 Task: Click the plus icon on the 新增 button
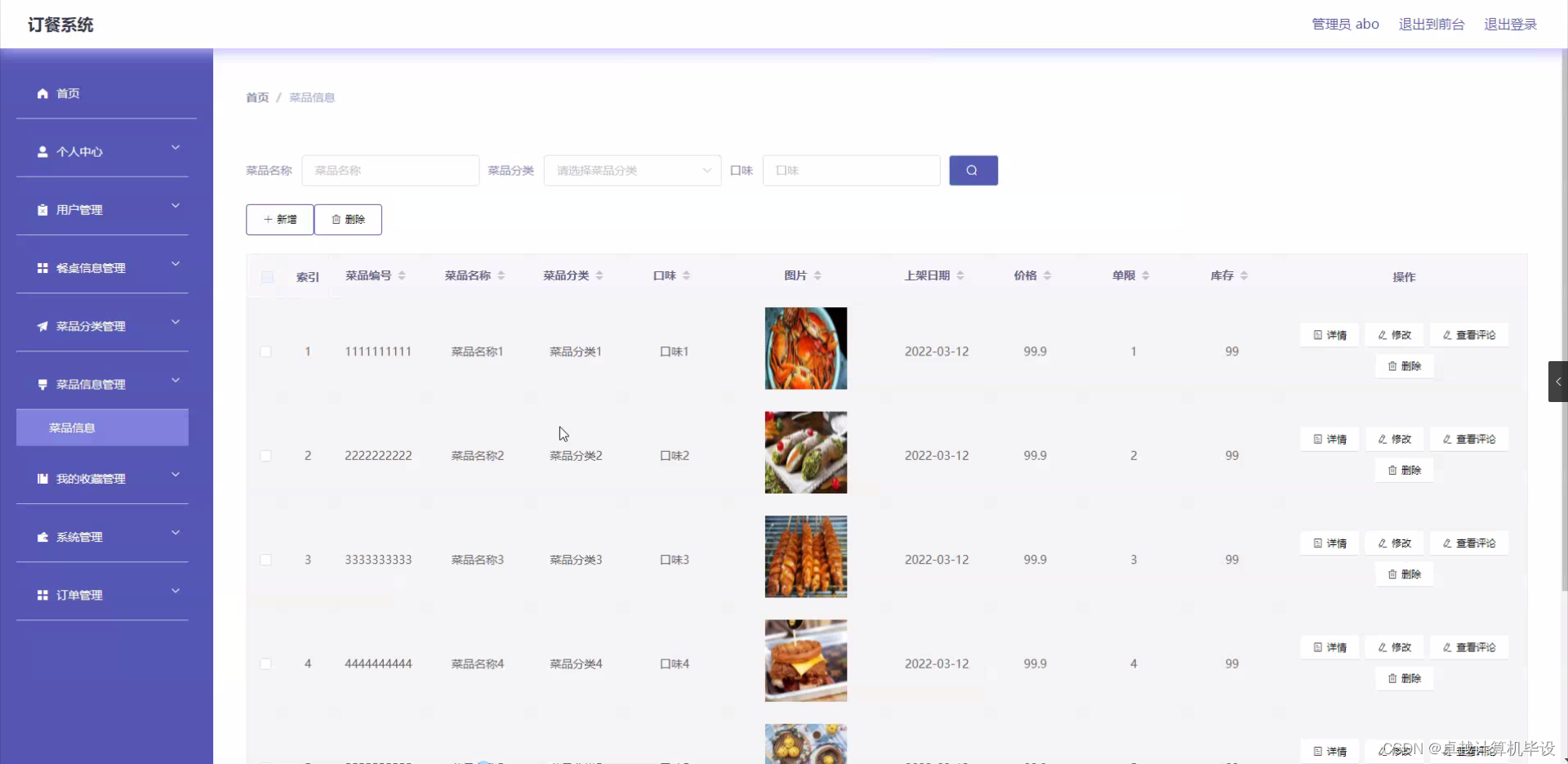(269, 219)
